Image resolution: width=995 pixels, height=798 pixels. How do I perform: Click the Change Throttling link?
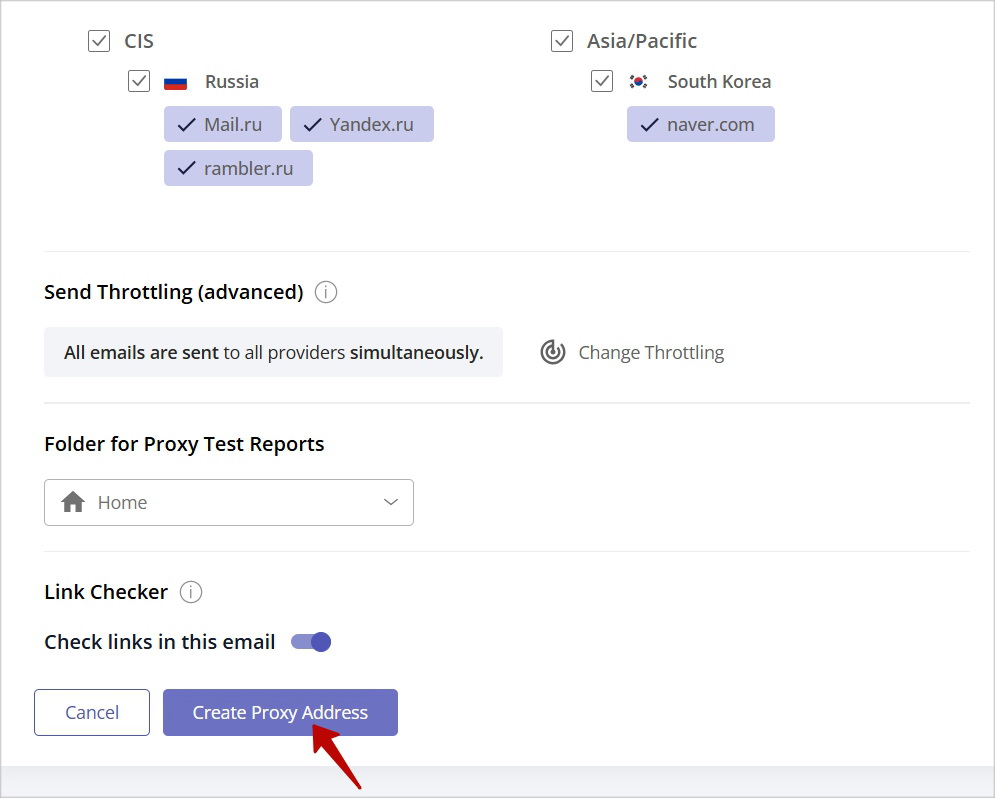point(651,353)
